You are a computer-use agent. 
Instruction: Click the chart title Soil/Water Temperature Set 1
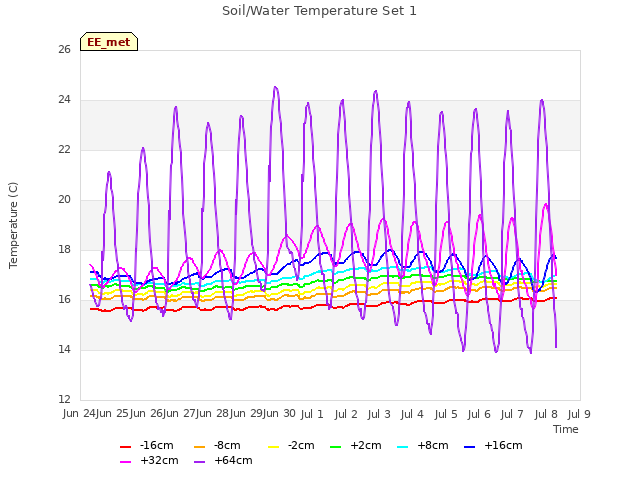pos(319,11)
